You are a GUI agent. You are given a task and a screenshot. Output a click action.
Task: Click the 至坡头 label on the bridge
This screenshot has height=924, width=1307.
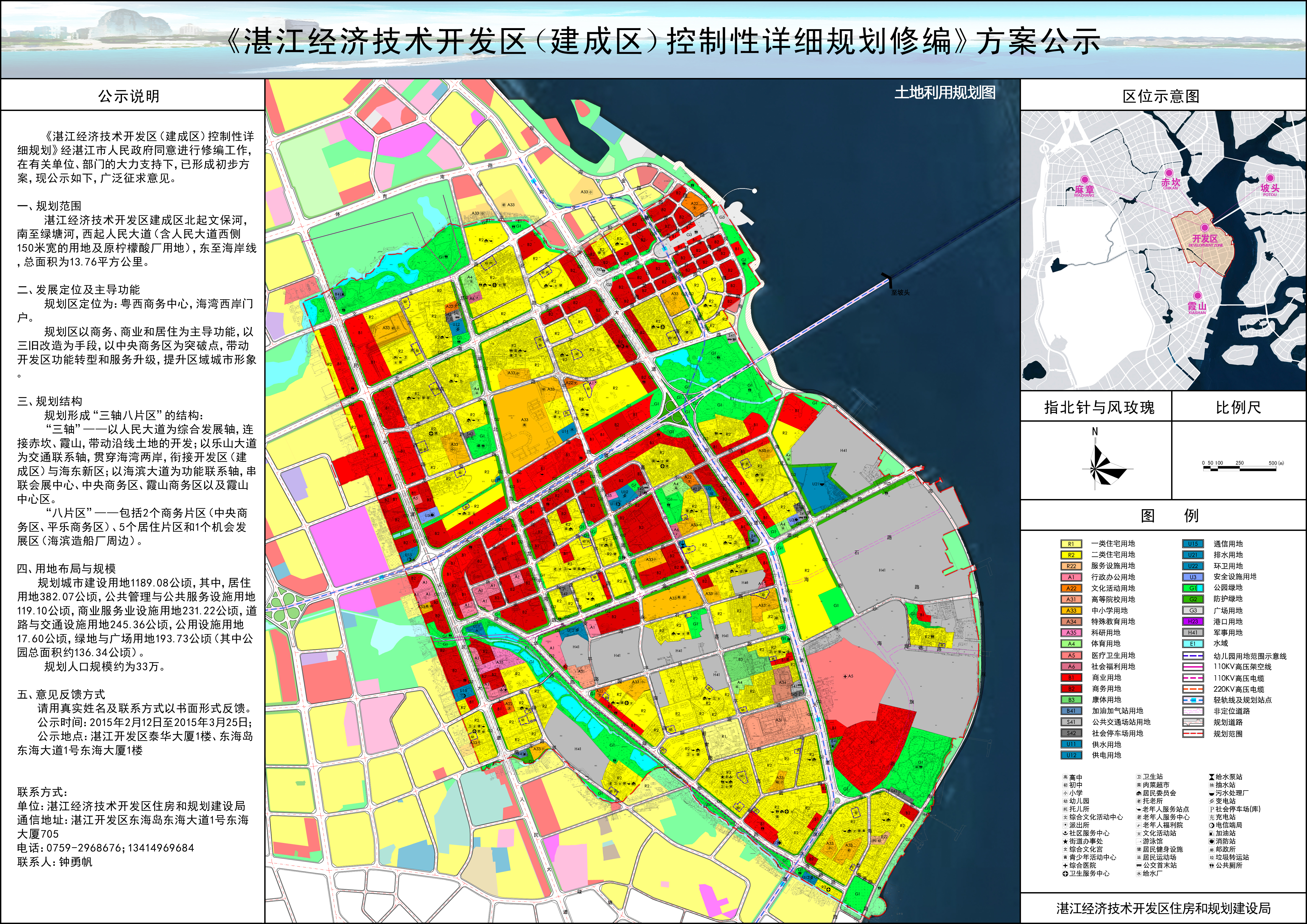900,292
